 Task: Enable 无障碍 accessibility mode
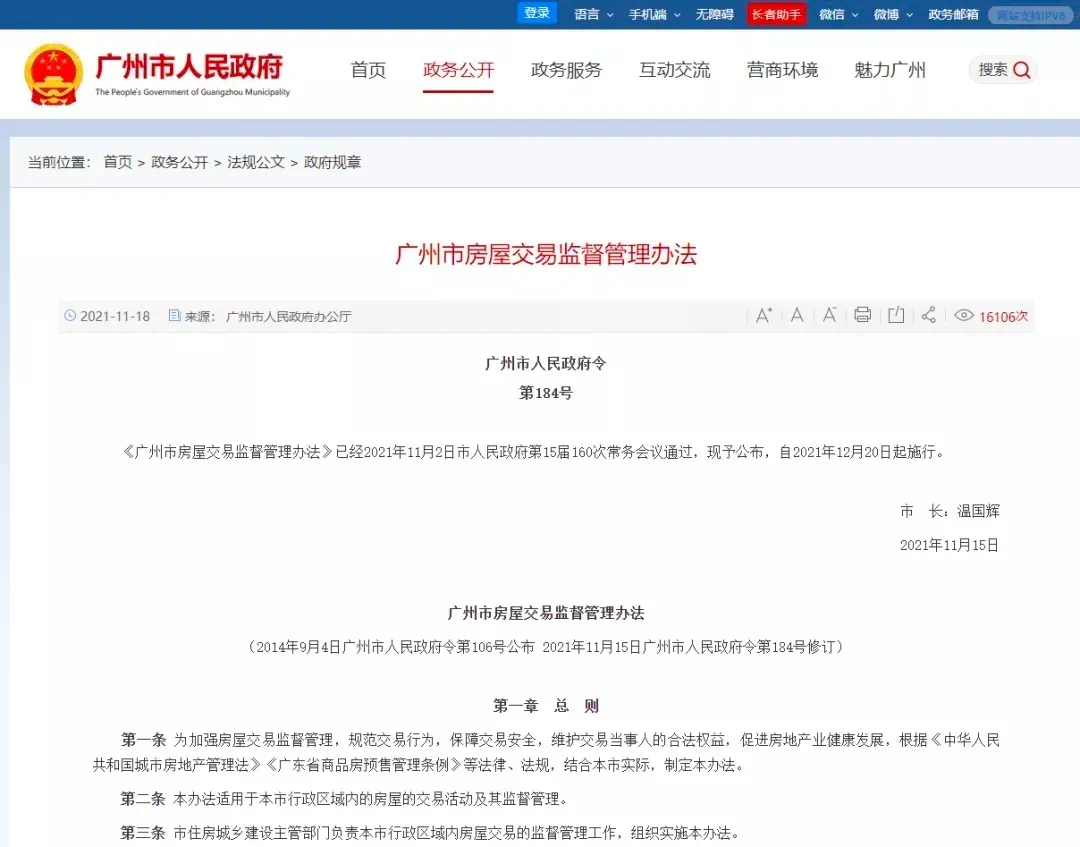[x=714, y=14]
